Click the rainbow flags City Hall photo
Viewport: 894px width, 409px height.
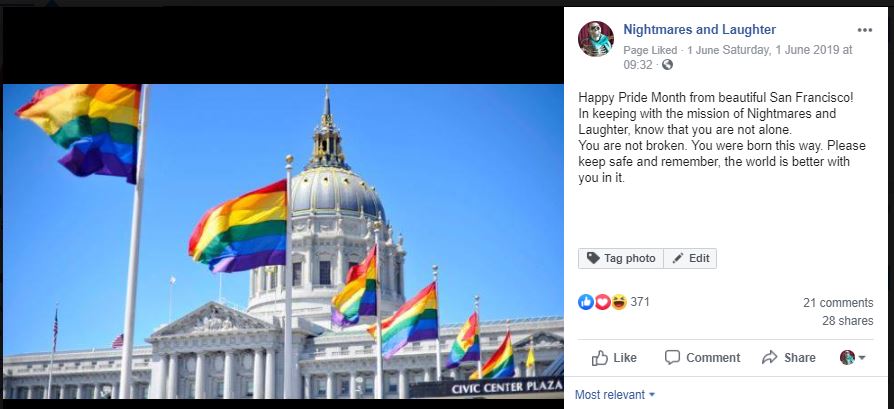283,241
